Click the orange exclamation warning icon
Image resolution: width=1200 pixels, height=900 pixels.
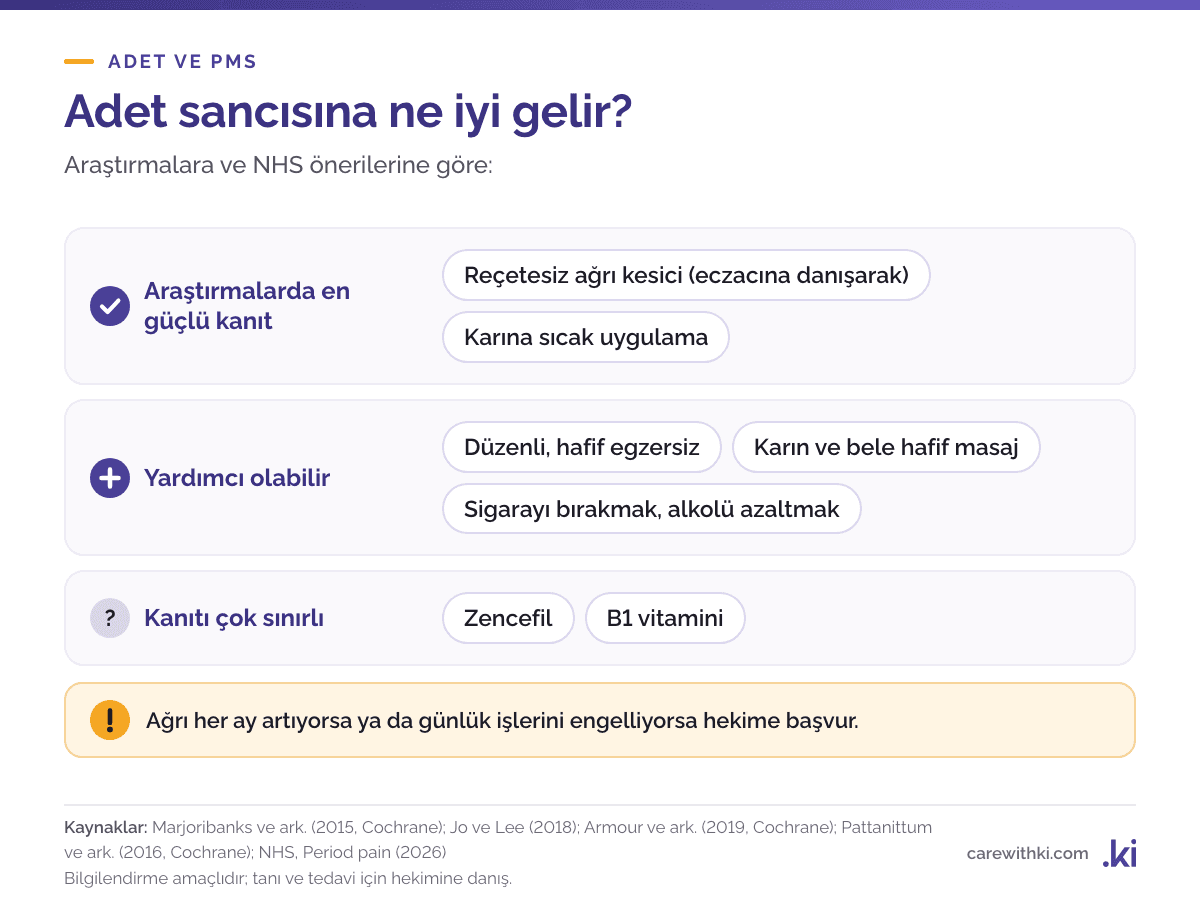pos(110,720)
